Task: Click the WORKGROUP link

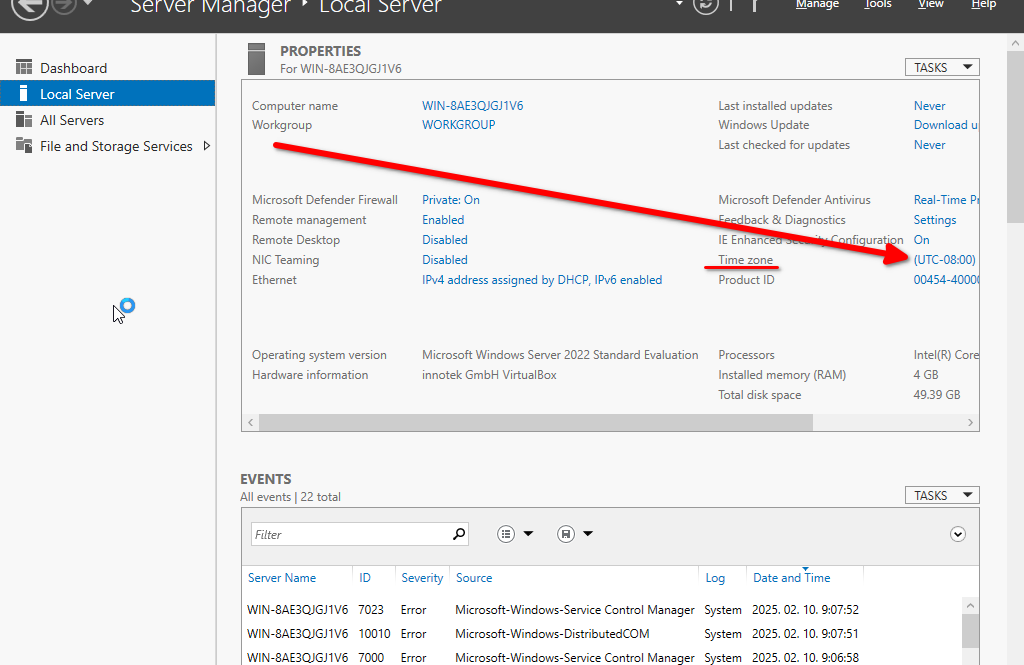Action: click(x=459, y=125)
